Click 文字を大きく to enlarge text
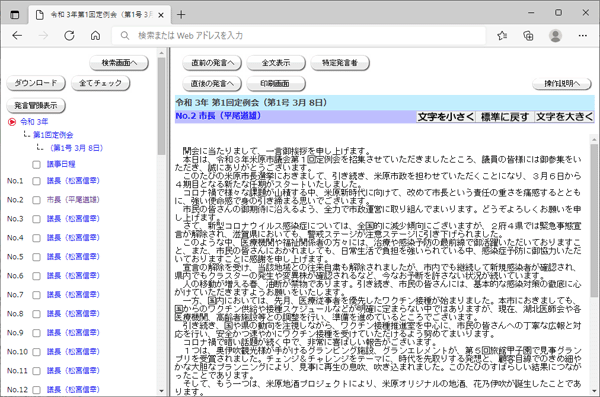Screen dimensions: 600x397 (x=564, y=117)
